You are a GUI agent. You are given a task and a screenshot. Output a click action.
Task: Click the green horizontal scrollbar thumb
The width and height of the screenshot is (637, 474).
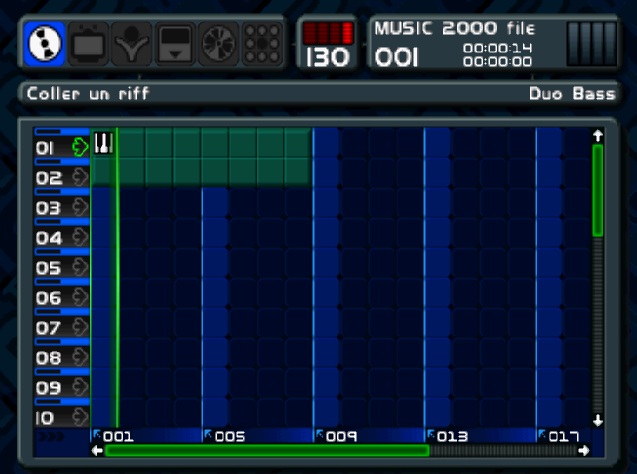click(267, 450)
